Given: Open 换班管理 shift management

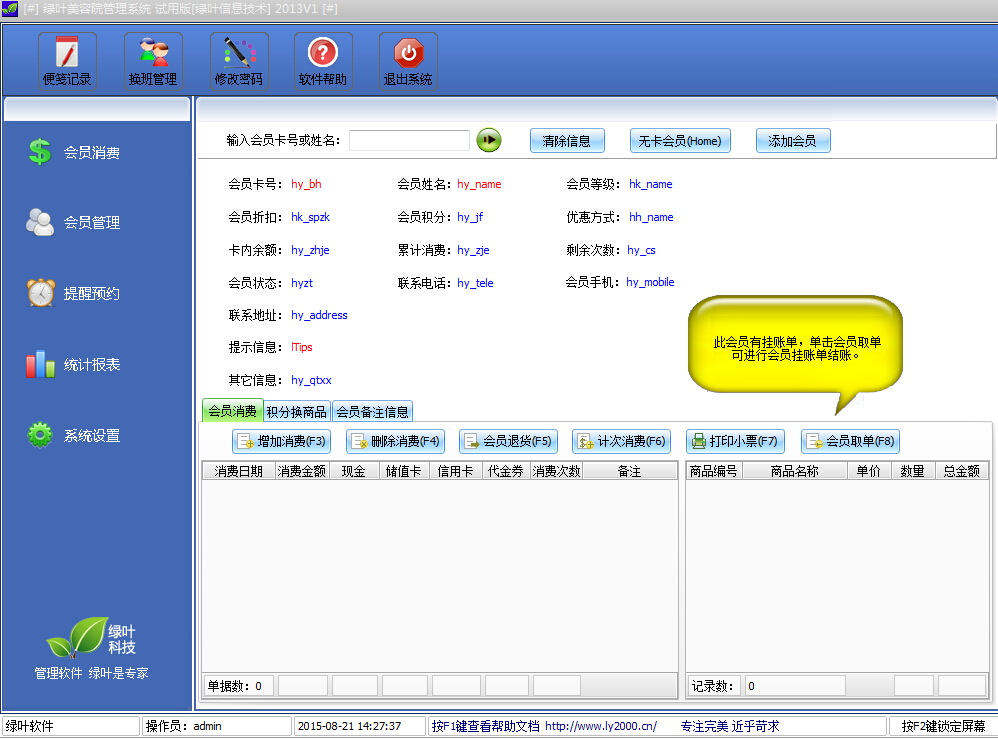Looking at the screenshot, I should pyautogui.click(x=152, y=60).
